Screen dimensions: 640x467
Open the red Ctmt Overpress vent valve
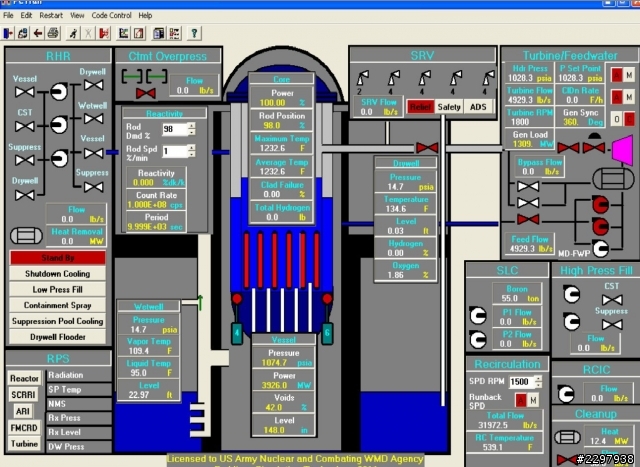pos(146,93)
